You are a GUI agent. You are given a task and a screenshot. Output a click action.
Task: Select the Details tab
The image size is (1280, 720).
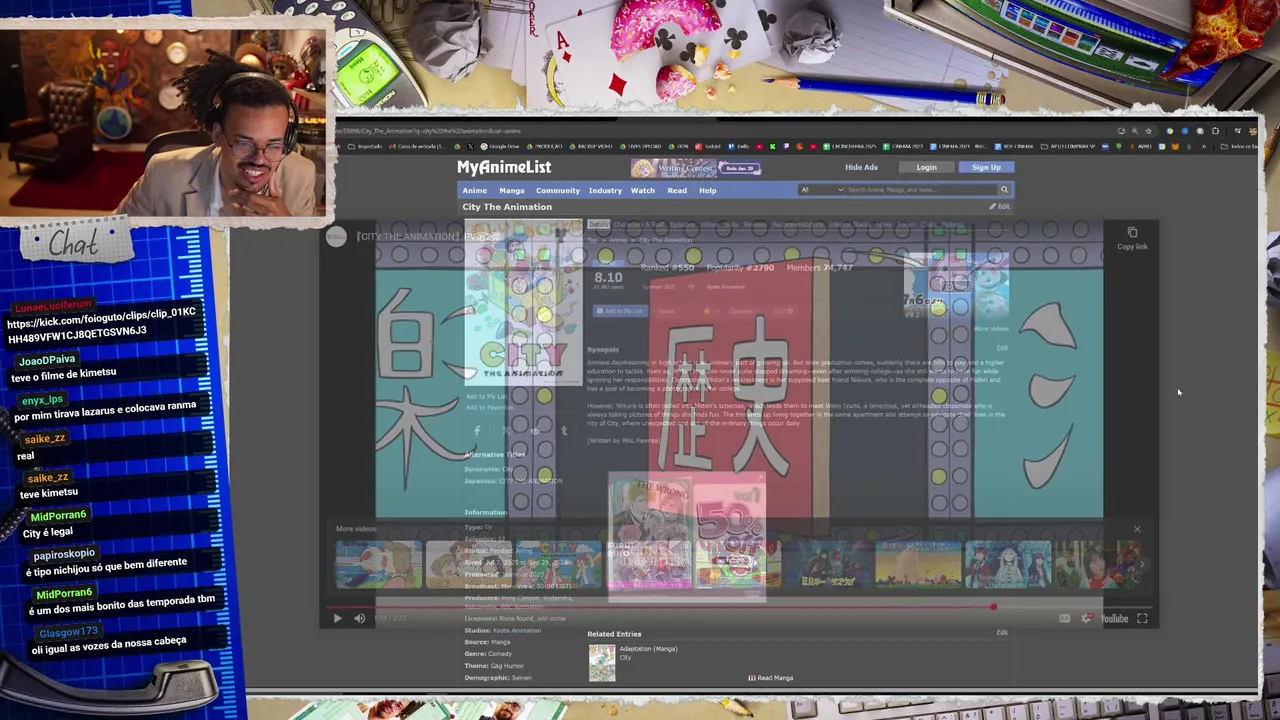(598, 224)
